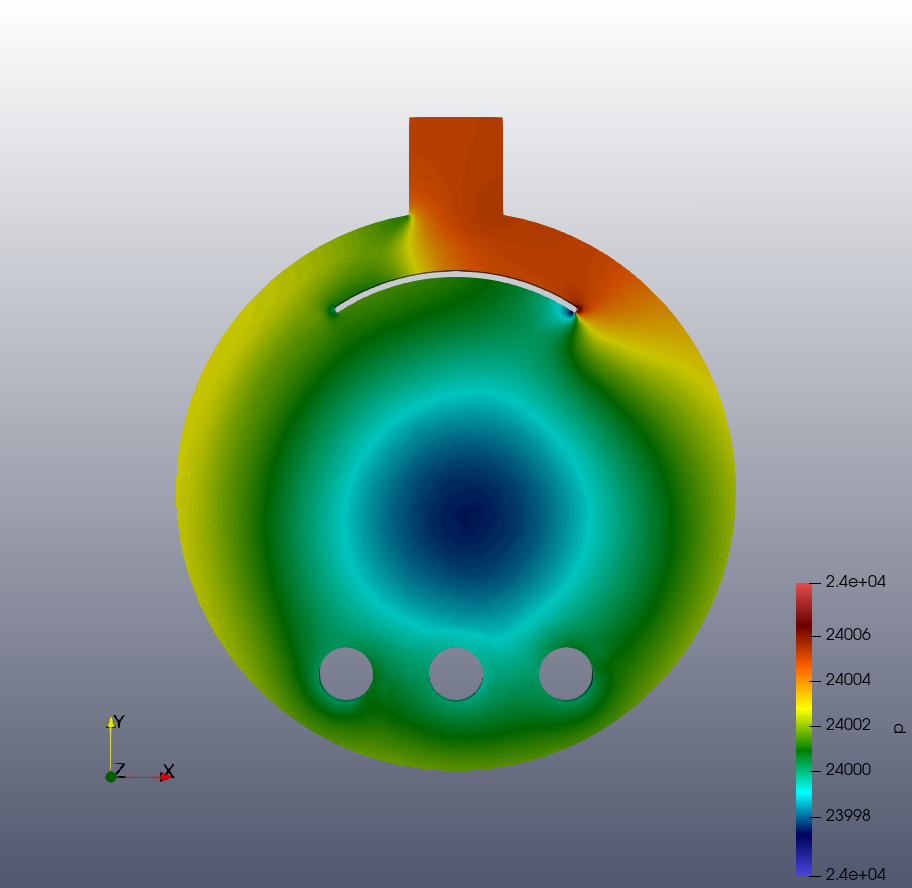The height and width of the screenshot is (888, 912).
Task: Click the 23998 legend tick label
Action: point(848,816)
